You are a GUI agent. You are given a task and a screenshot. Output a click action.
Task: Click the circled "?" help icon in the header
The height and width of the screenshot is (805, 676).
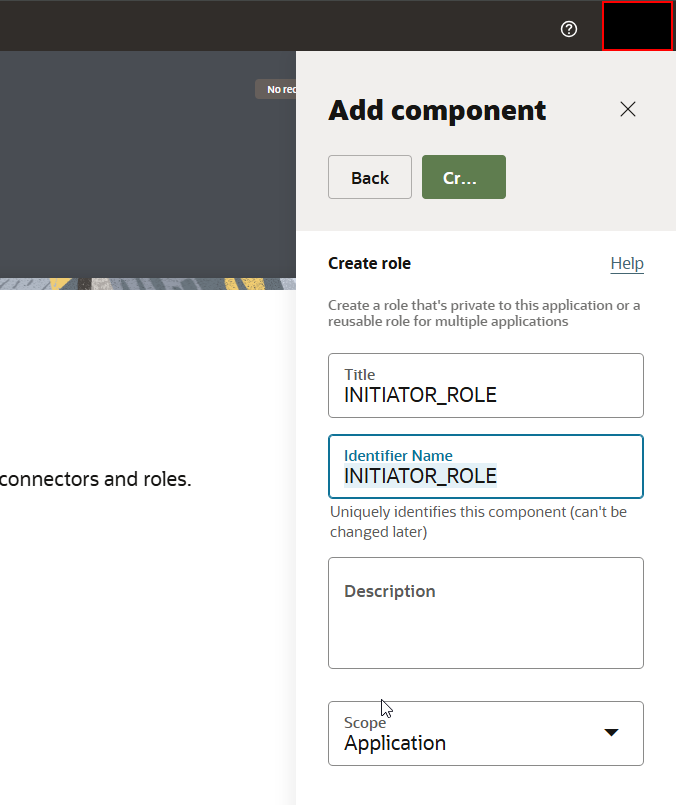[x=569, y=29]
